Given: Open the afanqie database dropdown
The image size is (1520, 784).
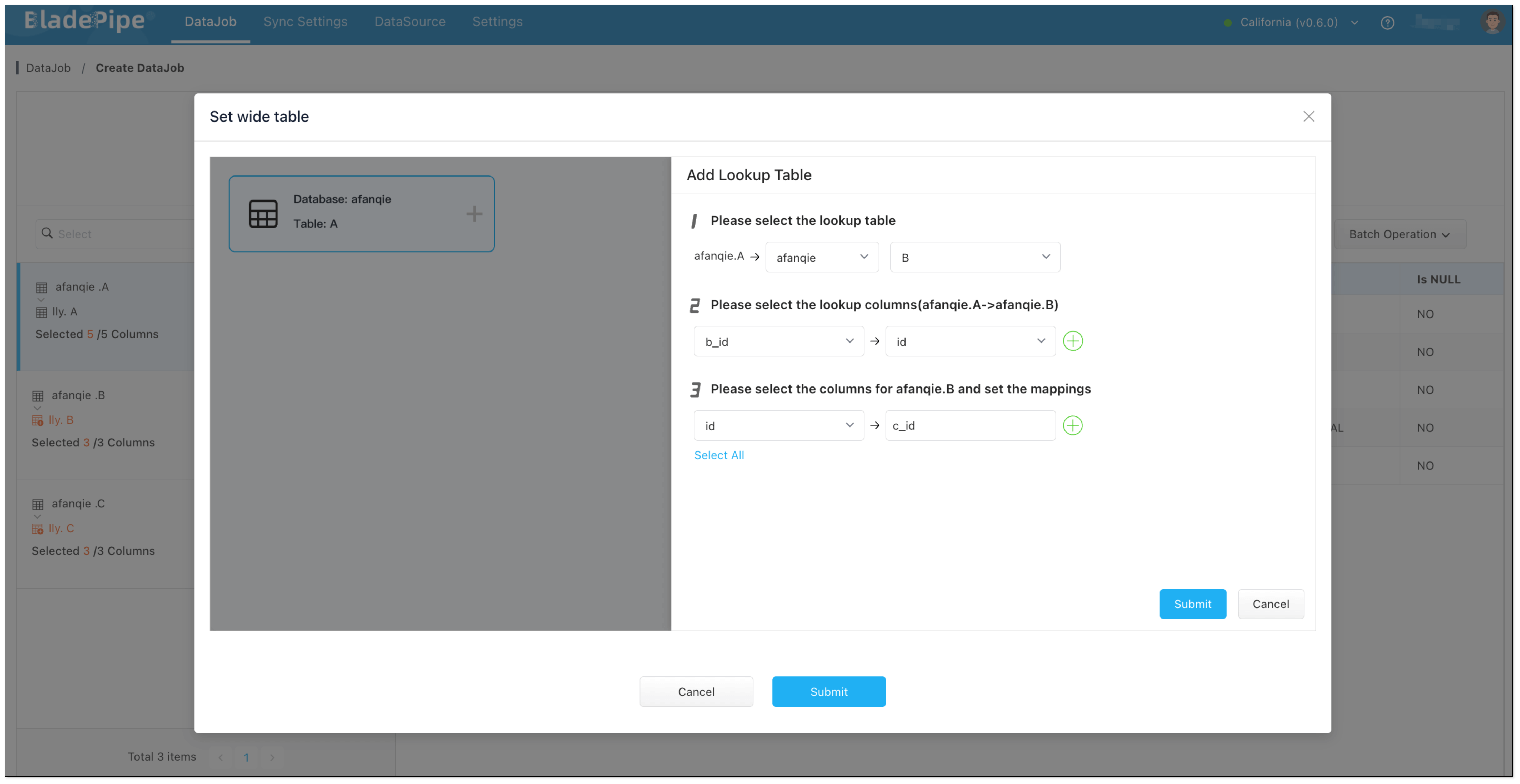Looking at the screenshot, I should pyautogui.click(x=821, y=257).
